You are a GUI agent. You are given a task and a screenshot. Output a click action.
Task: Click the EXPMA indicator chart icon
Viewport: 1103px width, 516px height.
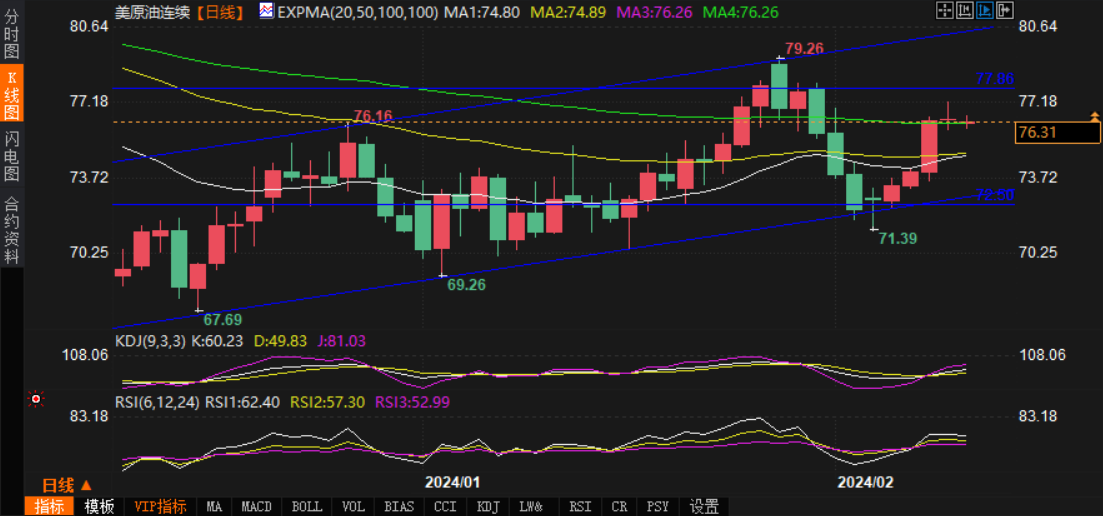coord(266,12)
